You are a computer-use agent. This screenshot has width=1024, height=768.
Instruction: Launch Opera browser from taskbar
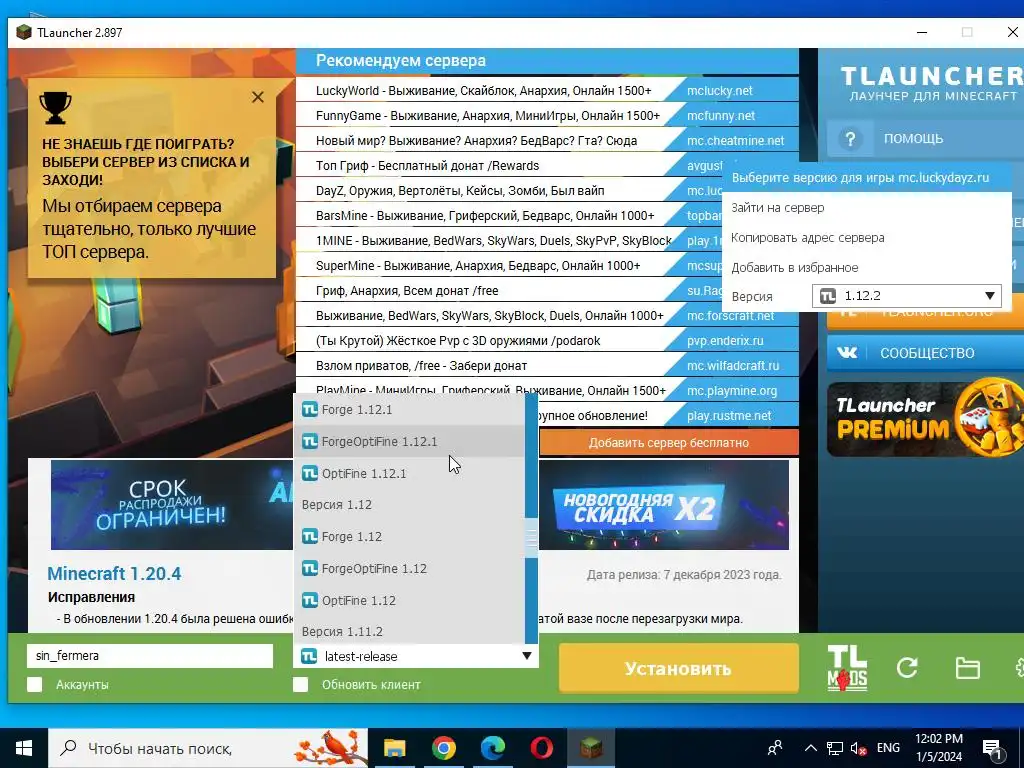click(542, 748)
